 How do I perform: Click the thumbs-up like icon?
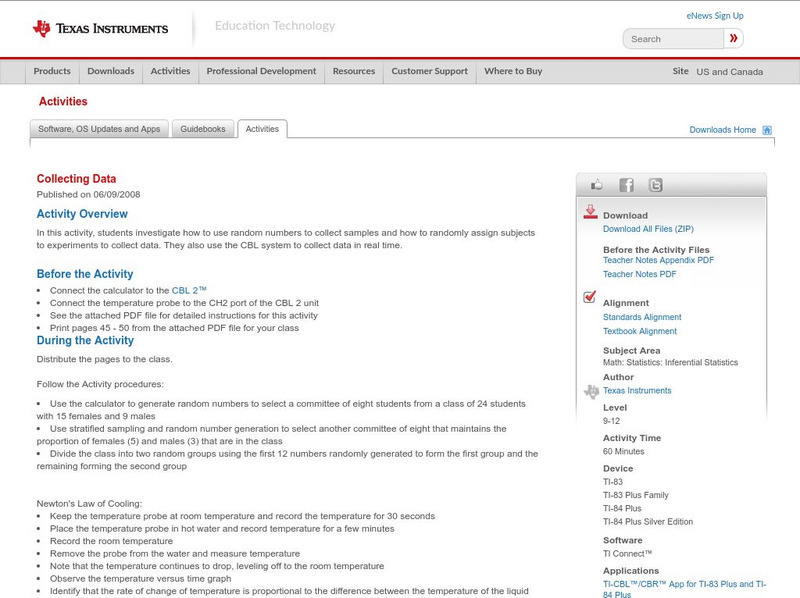click(x=596, y=185)
